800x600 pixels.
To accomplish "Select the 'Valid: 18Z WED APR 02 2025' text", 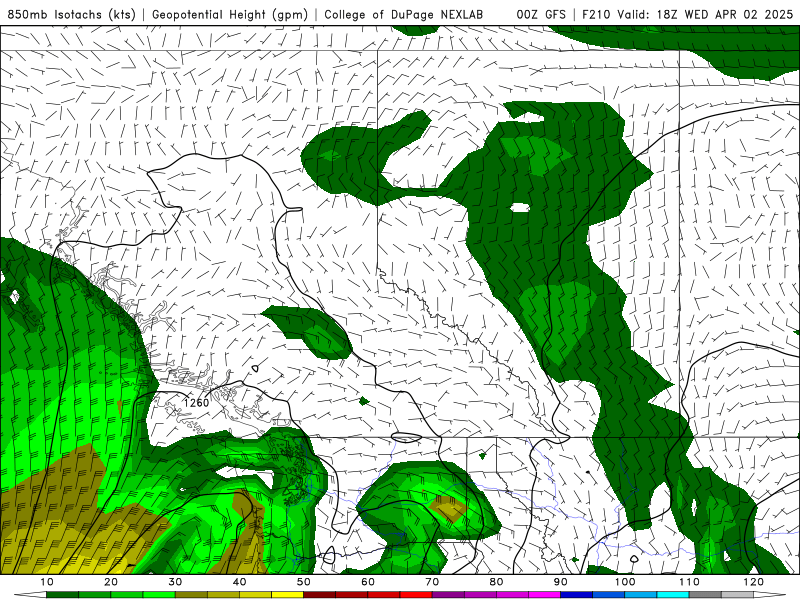I will tap(706, 15).
